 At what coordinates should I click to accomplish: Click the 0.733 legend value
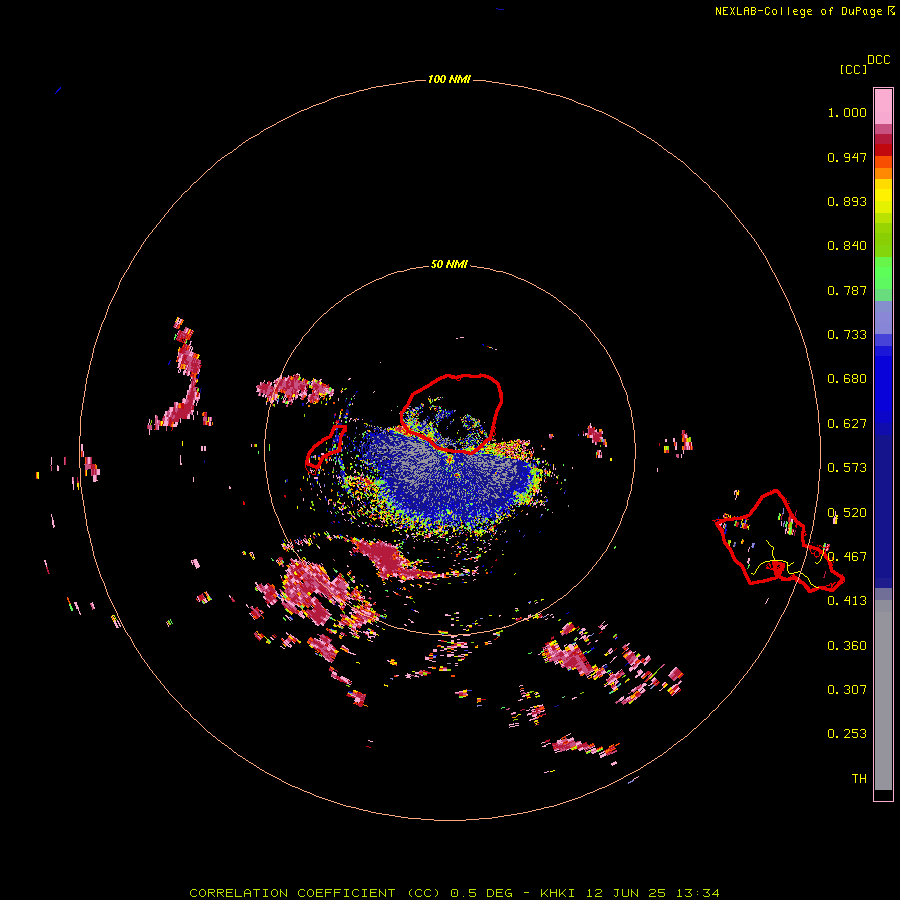click(847, 335)
